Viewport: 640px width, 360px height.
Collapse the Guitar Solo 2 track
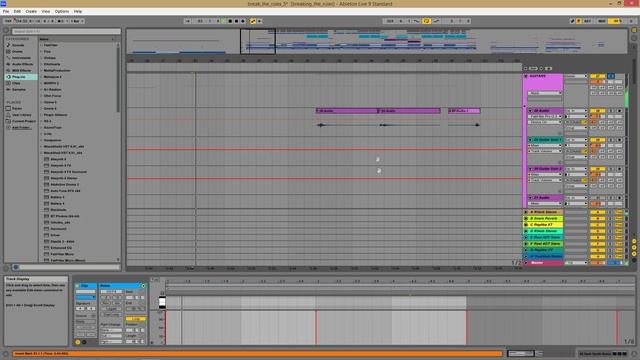(530, 169)
